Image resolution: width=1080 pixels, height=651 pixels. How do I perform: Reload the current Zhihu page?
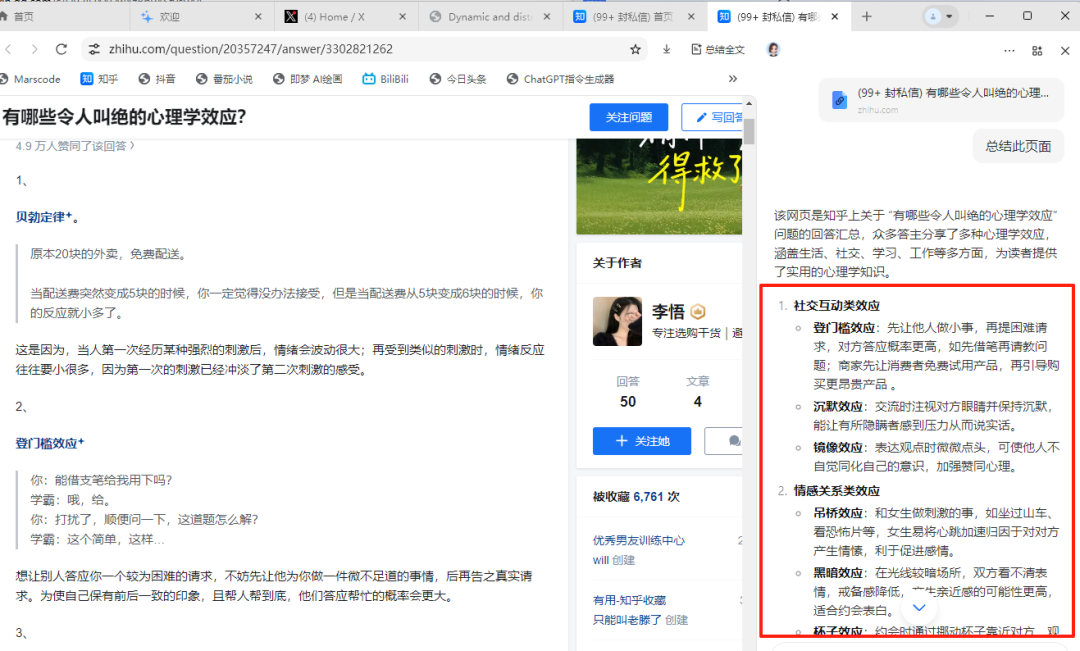[x=61, y=49]
